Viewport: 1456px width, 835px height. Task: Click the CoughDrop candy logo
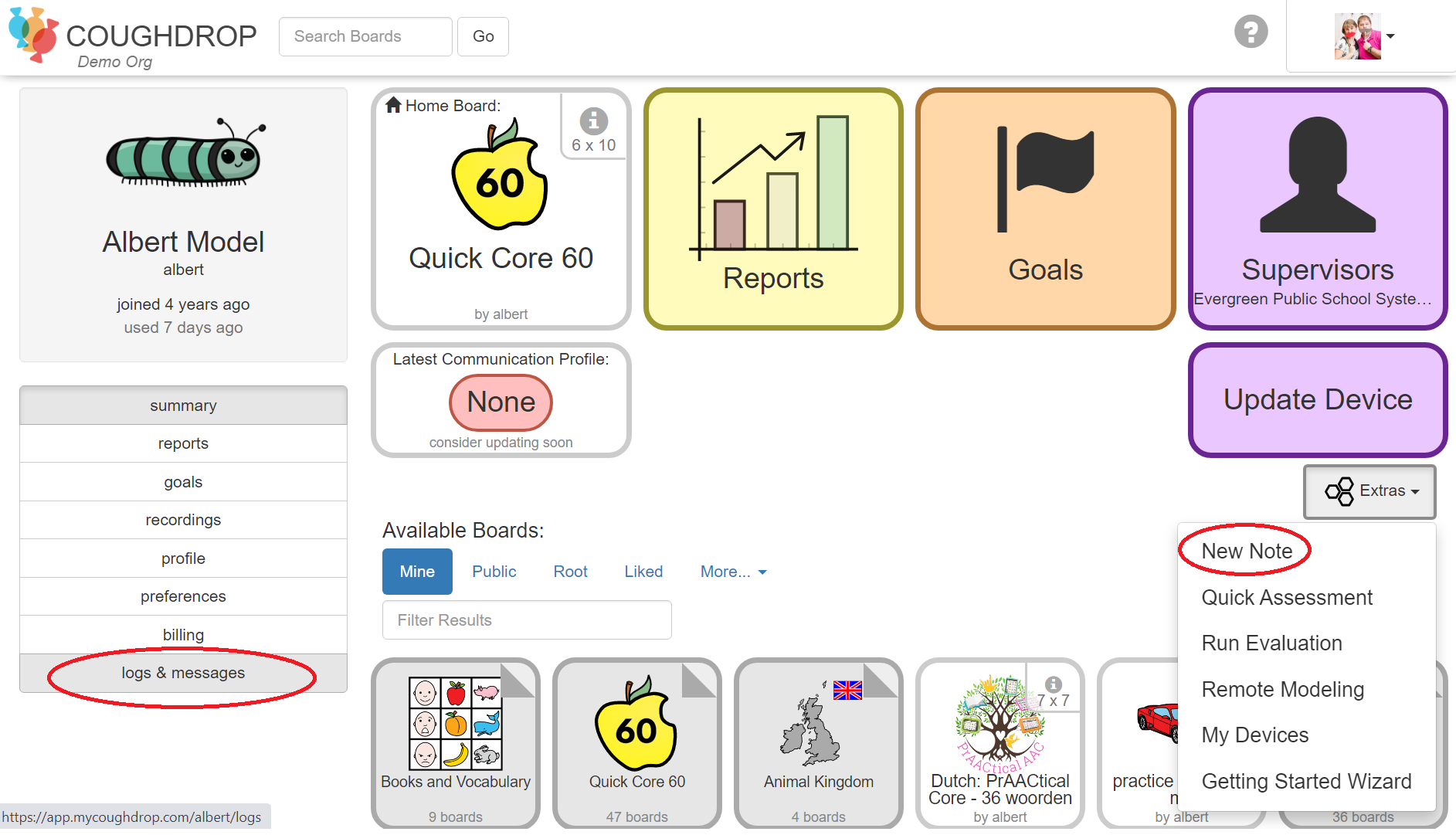tap(33, 35)
